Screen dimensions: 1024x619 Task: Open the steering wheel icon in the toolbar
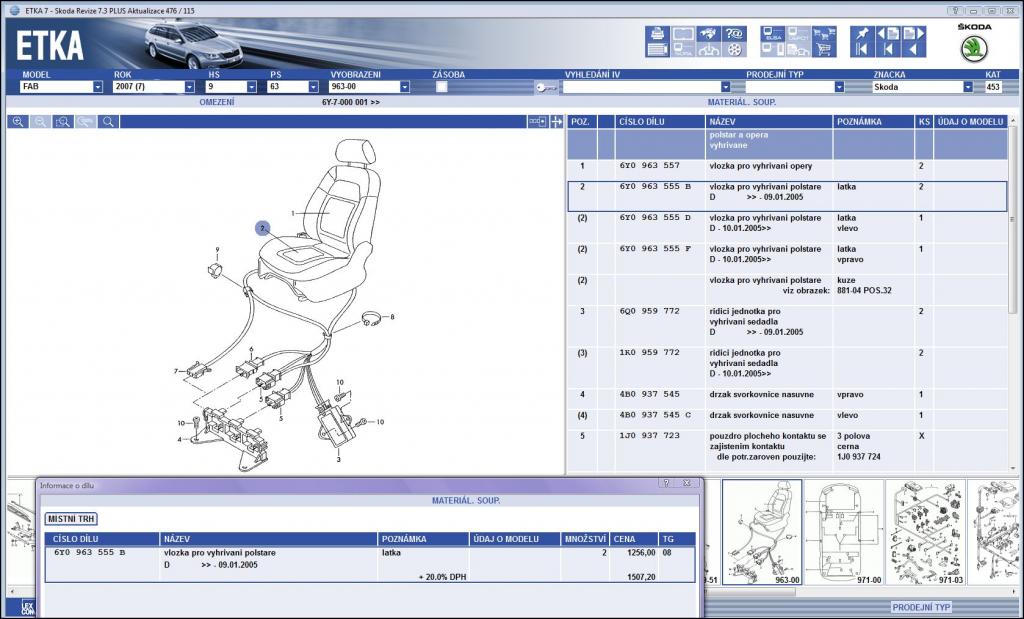point(709,50)
